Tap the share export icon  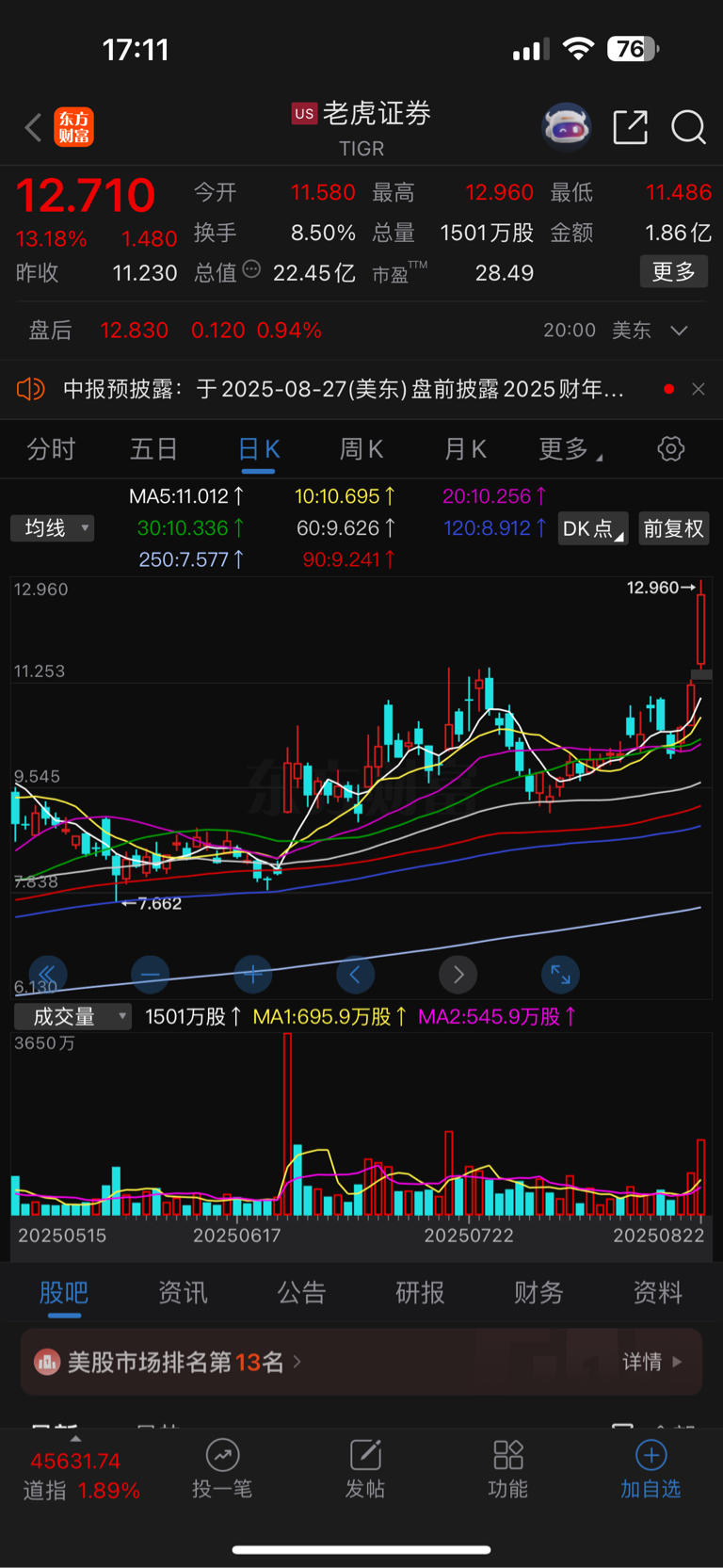630,127
